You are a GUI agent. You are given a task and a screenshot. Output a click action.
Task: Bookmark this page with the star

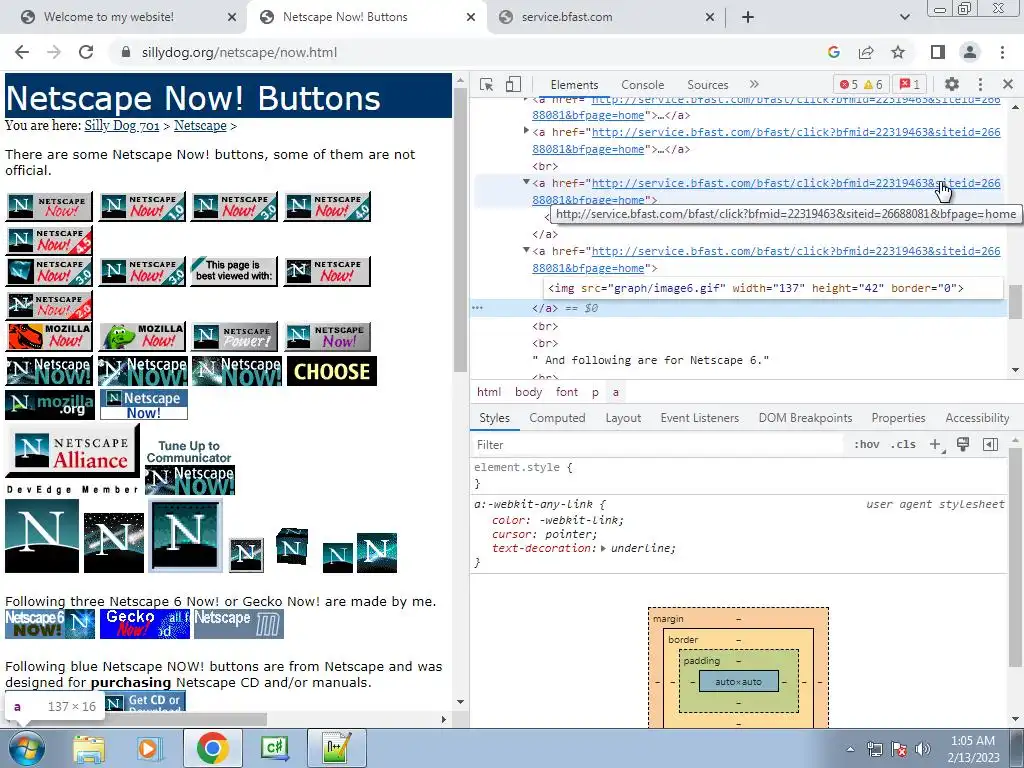point(898,52)
